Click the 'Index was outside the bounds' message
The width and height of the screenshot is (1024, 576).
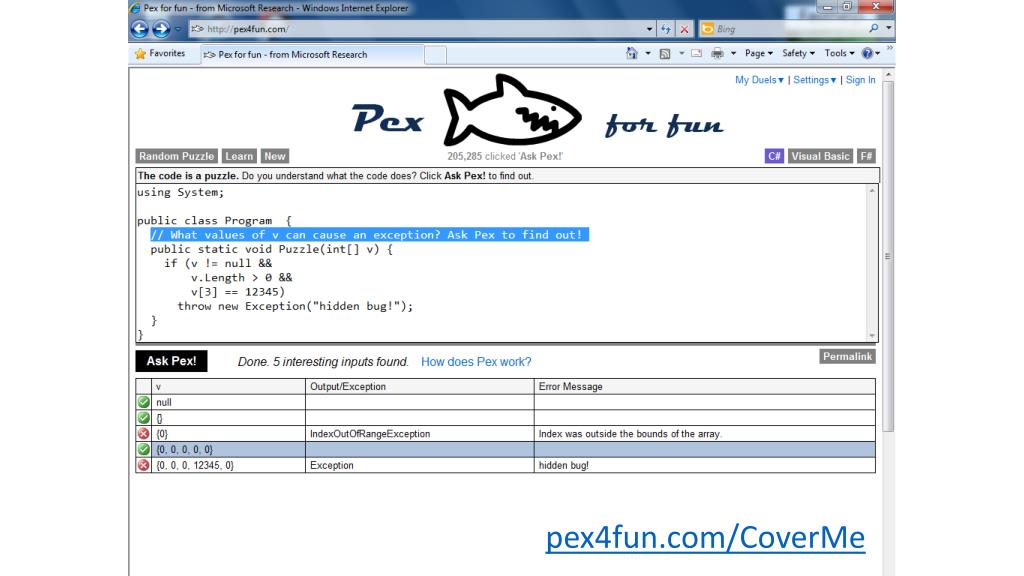pyautogui.click(x=630, y=434)
